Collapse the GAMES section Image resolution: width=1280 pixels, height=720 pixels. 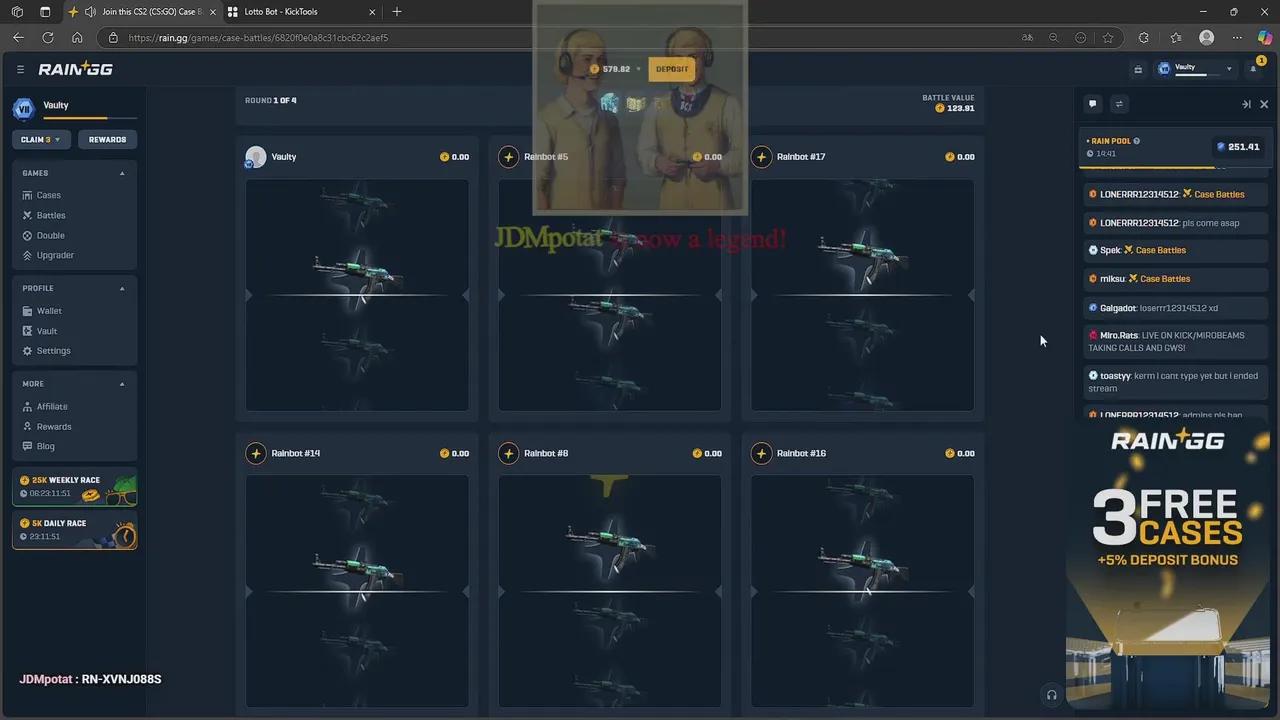coord(122,173)
